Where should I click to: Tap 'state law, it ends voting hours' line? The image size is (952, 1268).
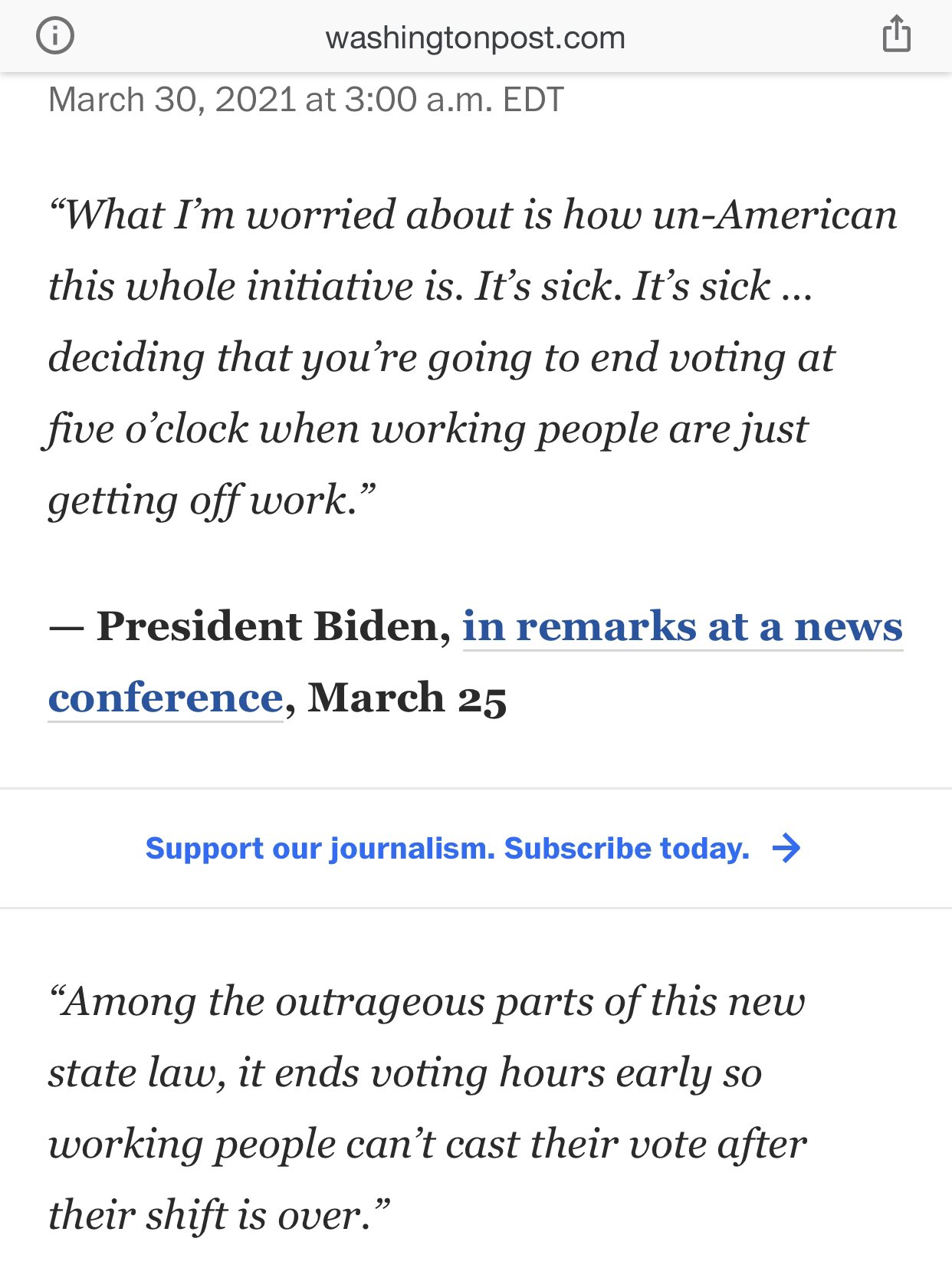coord(405,1073)
